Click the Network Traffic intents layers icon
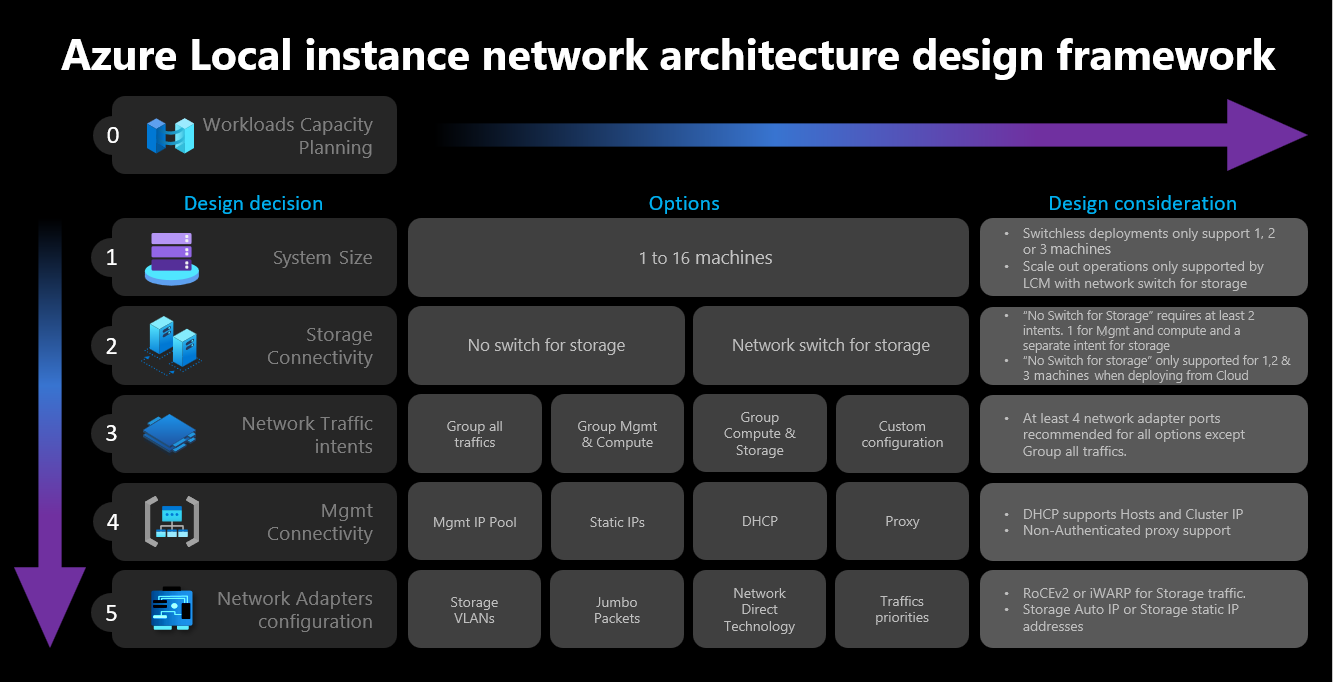 [x=169, y=433]
